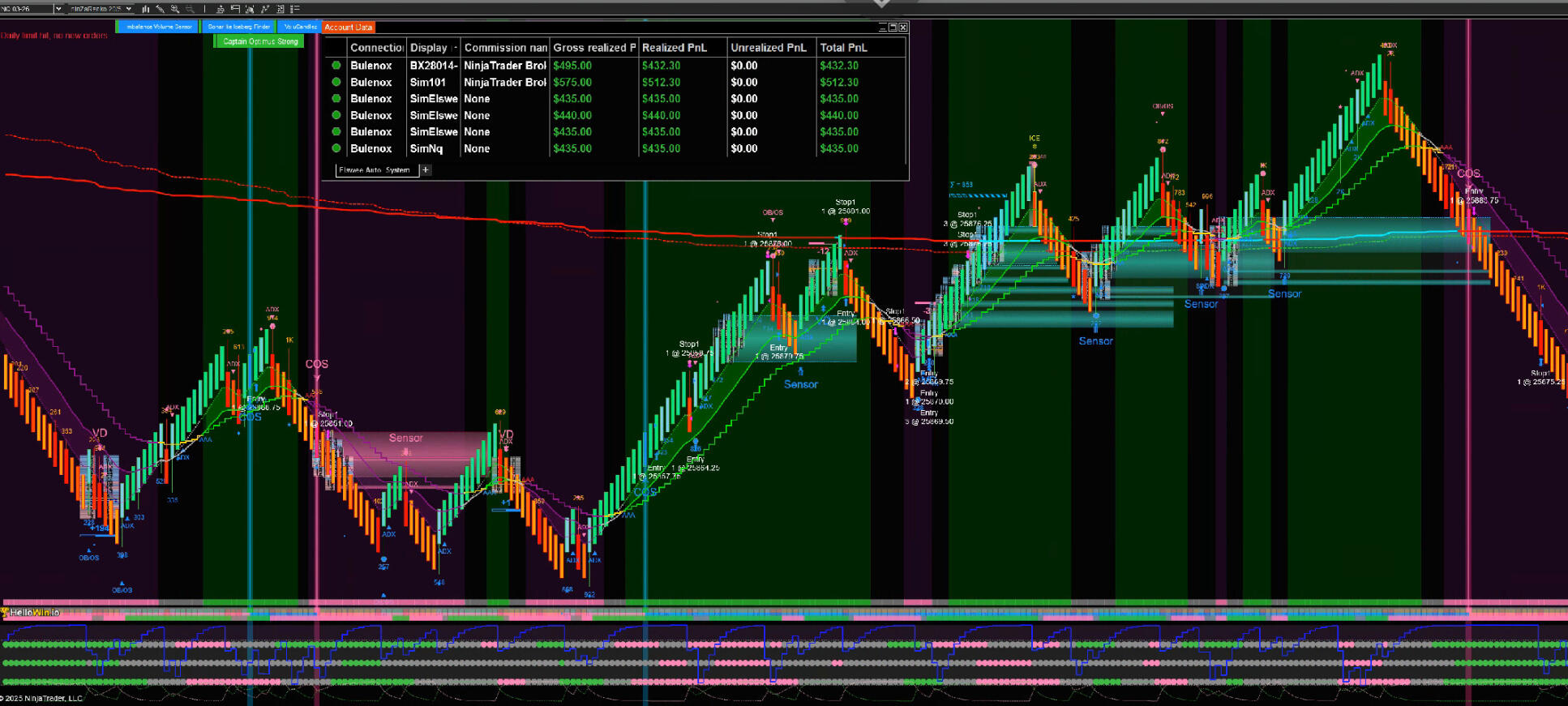
Task: Select the drawing tools pencil icon
Action: tap(160, 9)
